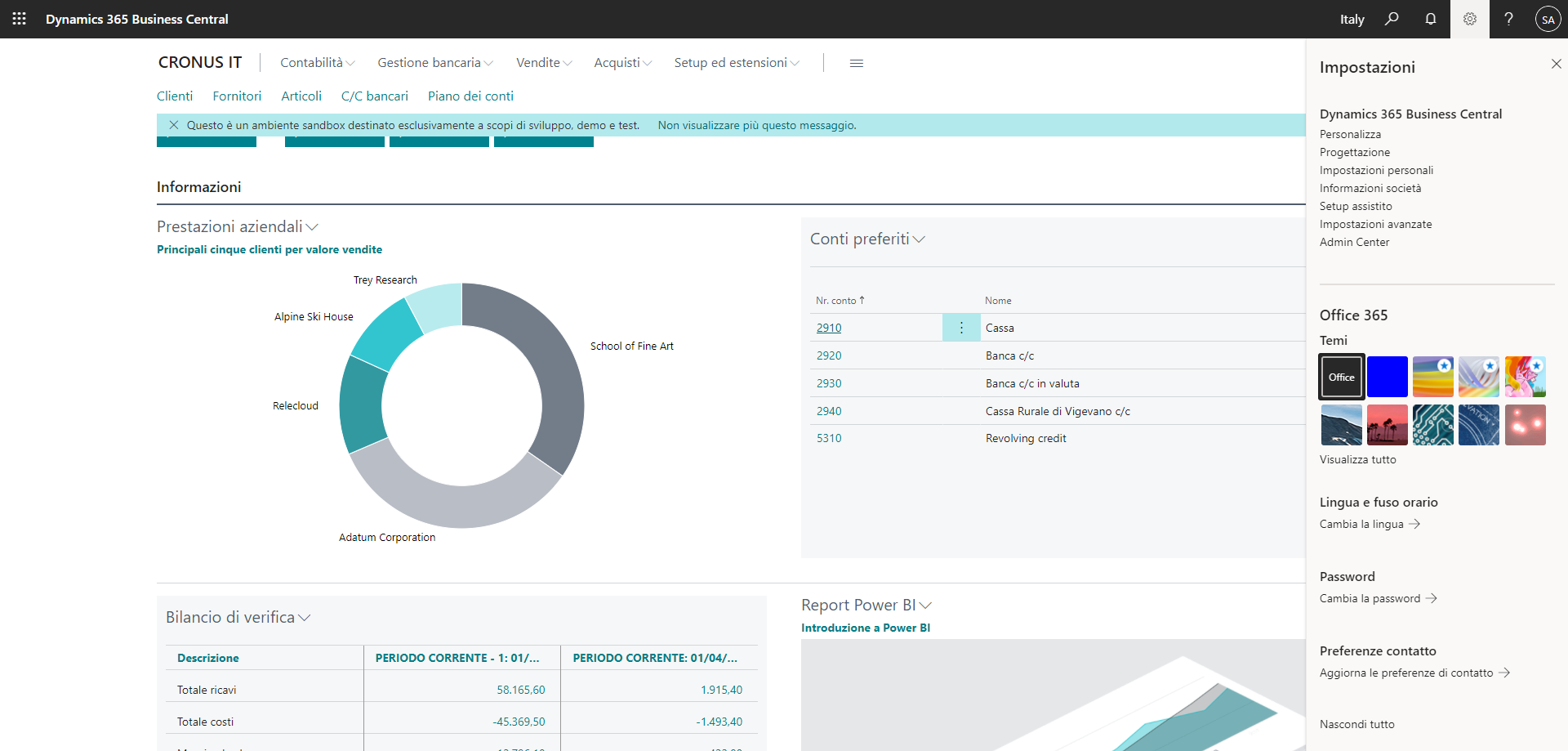This screenshot has width=1568, height=751.
Task: Select the palm trees sunset theme swatch
Action: [1387, 425]
